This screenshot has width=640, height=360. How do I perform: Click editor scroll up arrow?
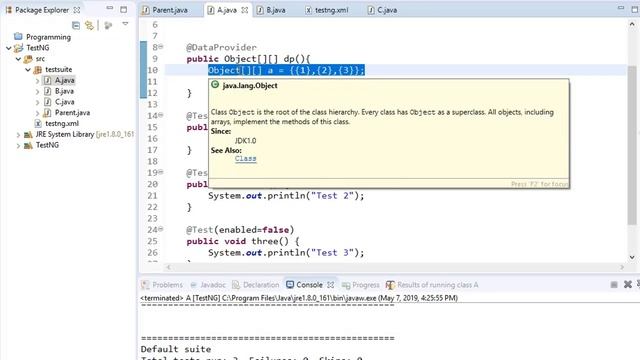pyautogui.click(x=632, y=24)
